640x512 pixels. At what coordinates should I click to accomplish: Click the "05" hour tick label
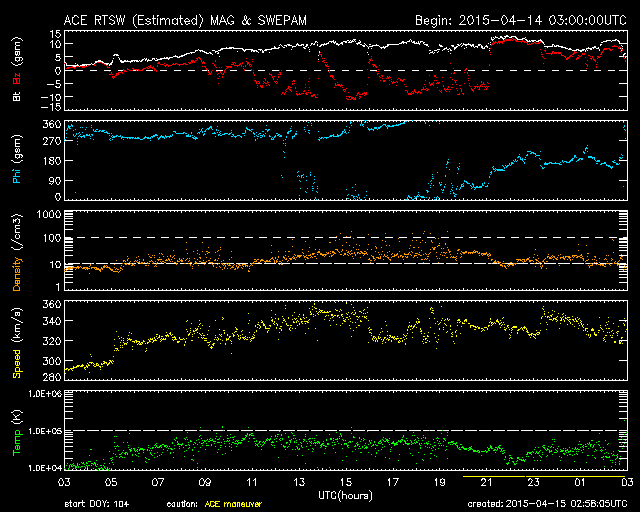pyautogui.click(x=111, y=483)
